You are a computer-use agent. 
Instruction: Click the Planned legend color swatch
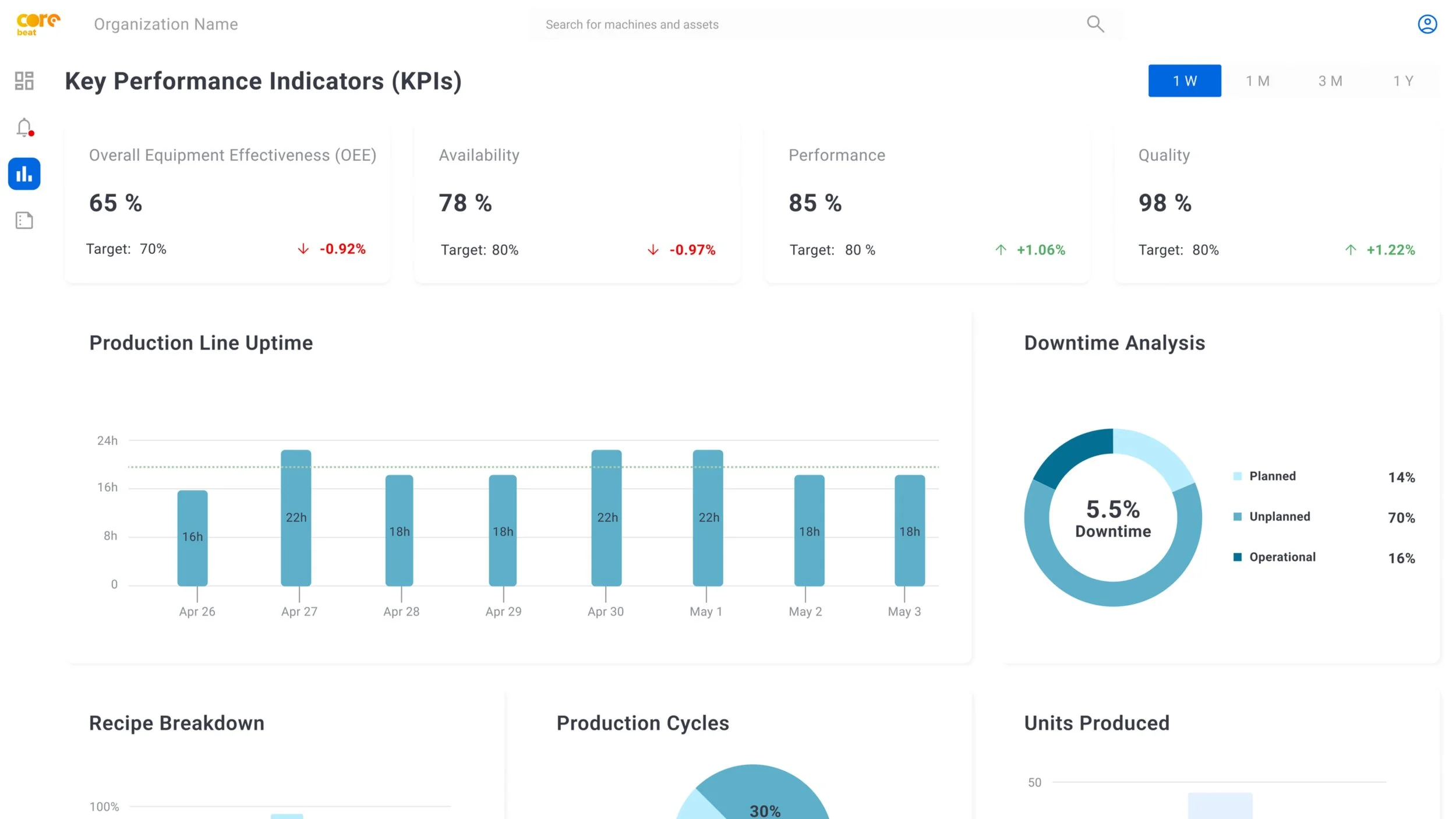pos(1238,476)
